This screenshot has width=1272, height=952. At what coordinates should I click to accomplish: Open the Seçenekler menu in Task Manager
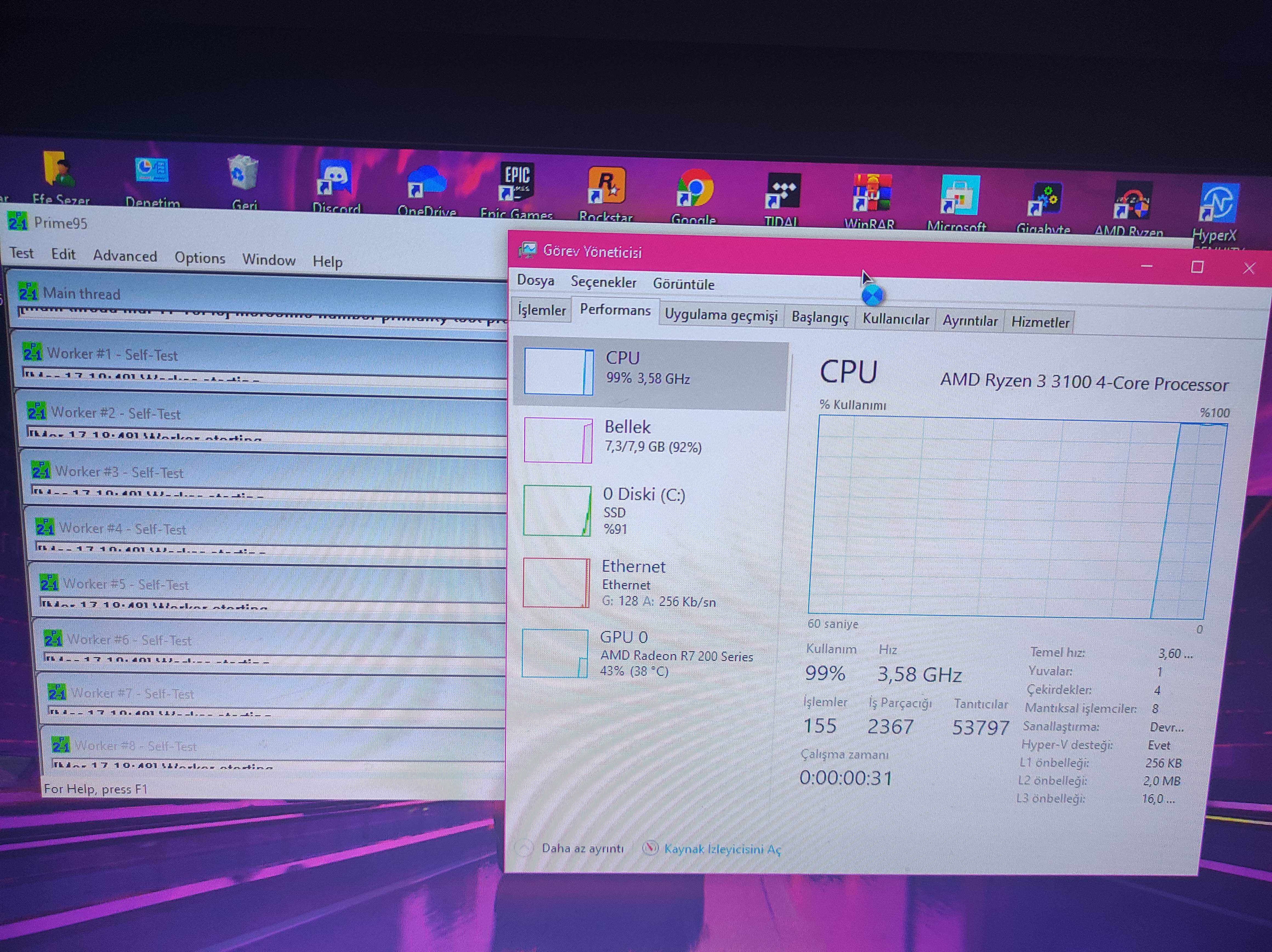pos(603,282)
